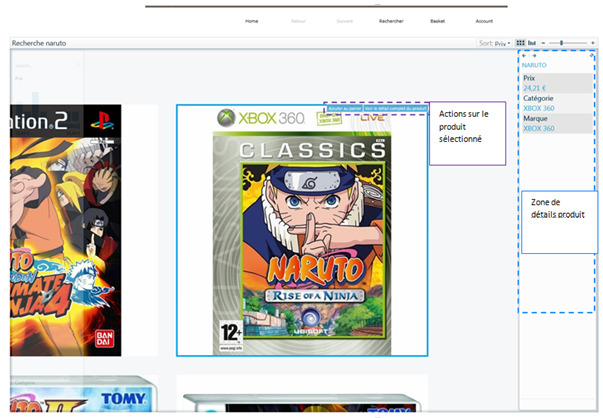
Task: Click the Ajouter au panier button
Action: tap(345, 109)
